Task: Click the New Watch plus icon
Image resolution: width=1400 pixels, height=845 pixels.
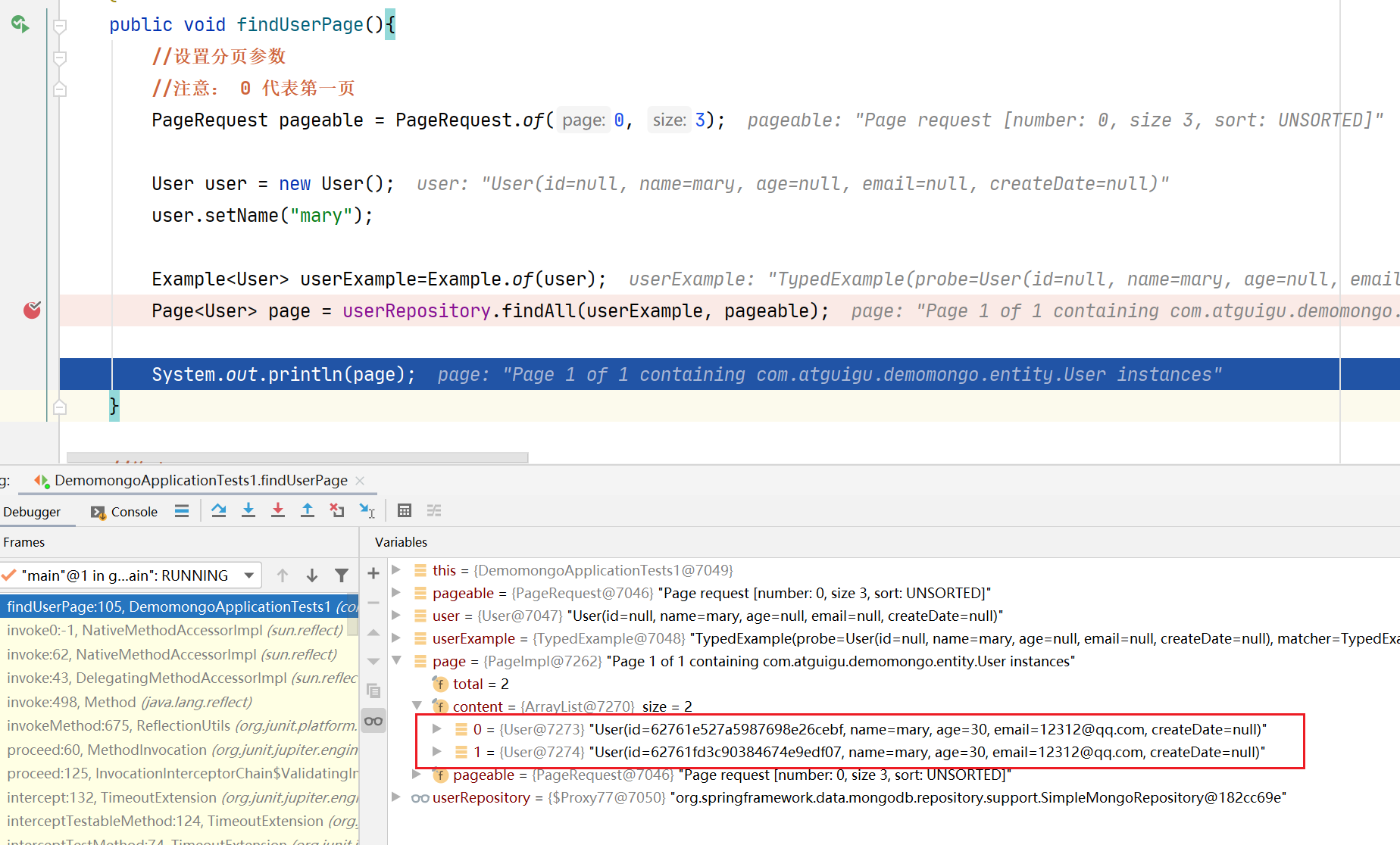Action: point(373,573)
